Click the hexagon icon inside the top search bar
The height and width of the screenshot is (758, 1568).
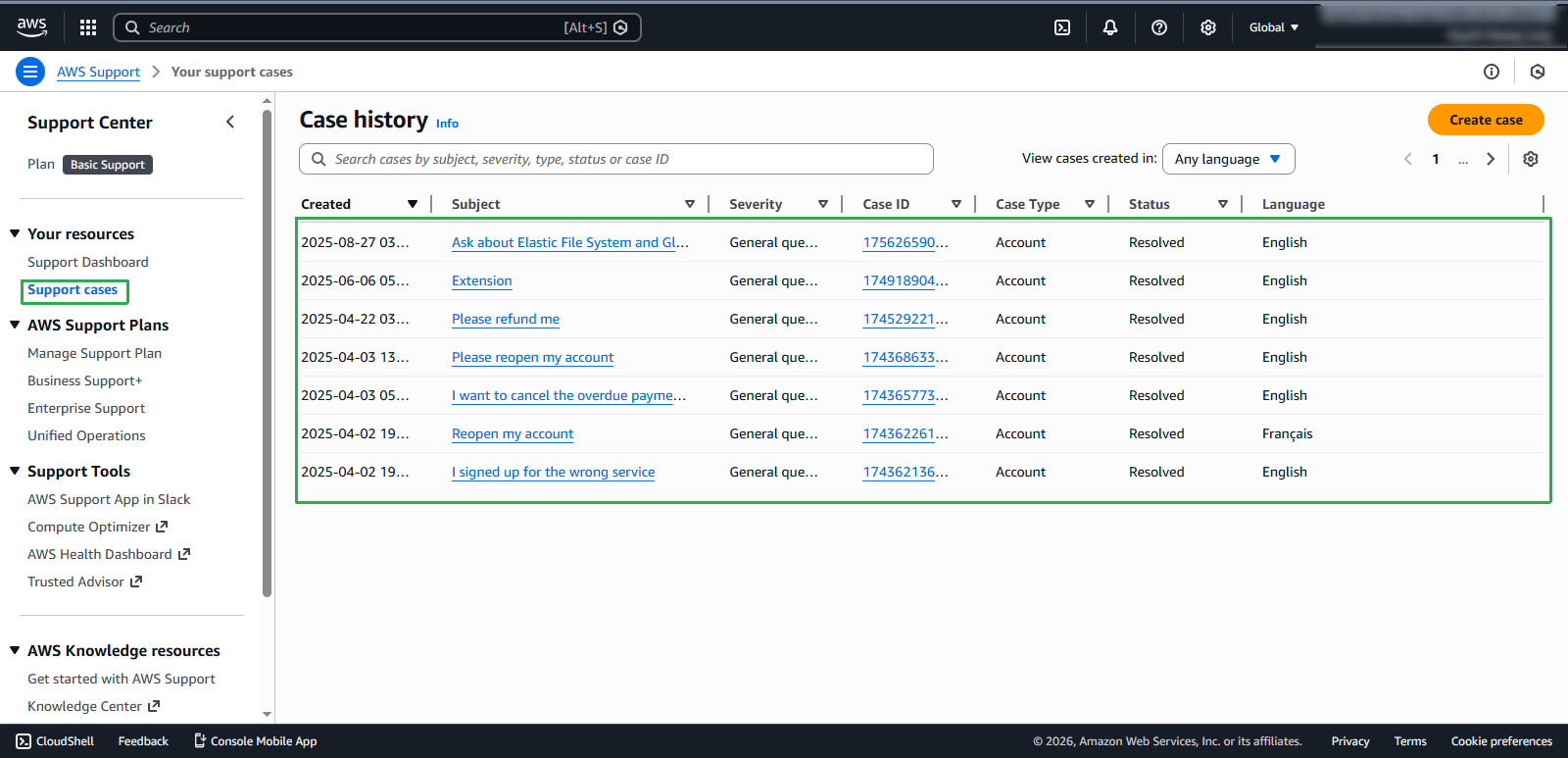click(620, 27)
